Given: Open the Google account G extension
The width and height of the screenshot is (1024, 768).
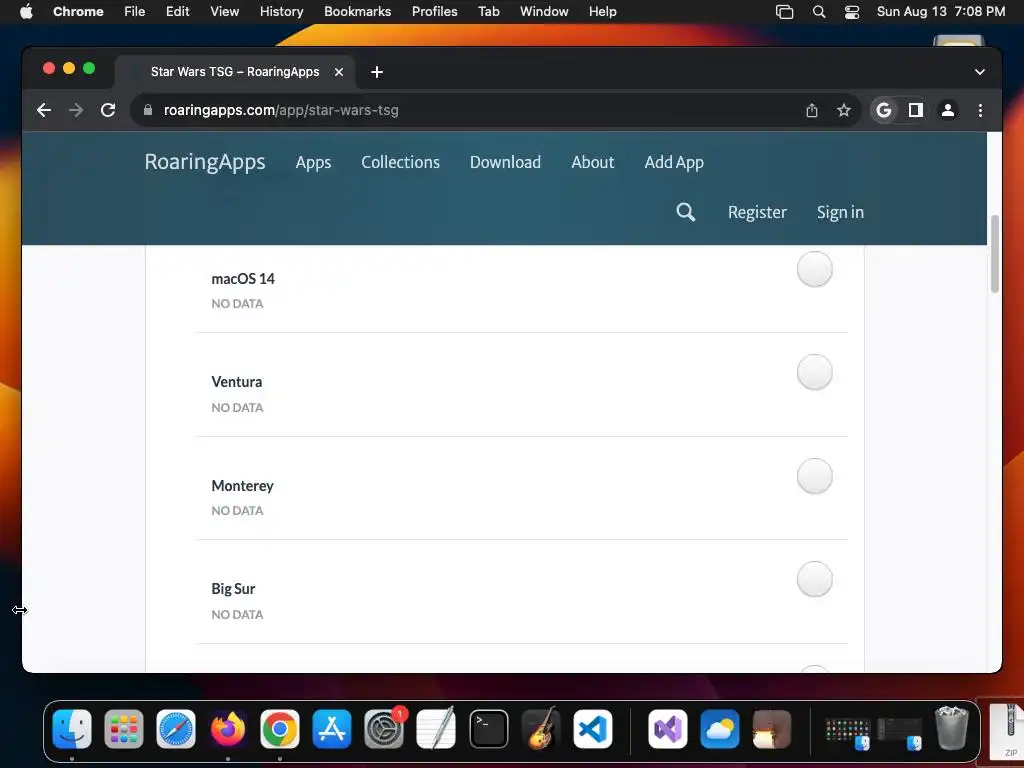Looking at the screenshot, I should (884, 110).
